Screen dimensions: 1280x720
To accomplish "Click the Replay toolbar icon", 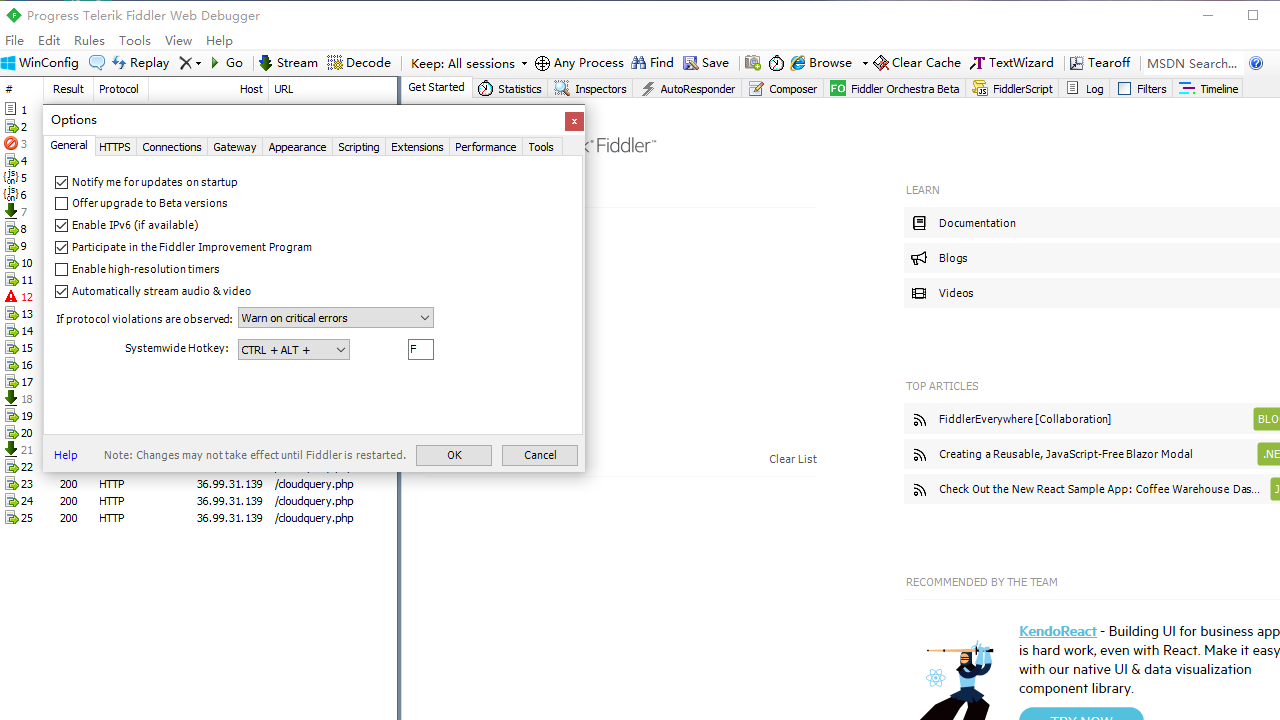I will [x=119, y=63].
